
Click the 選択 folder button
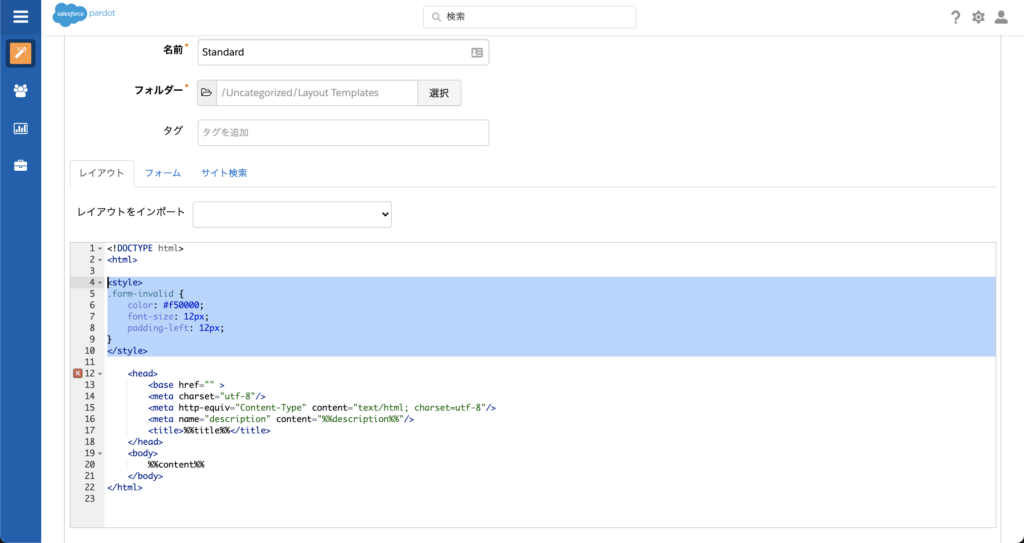tap(439, 93)
